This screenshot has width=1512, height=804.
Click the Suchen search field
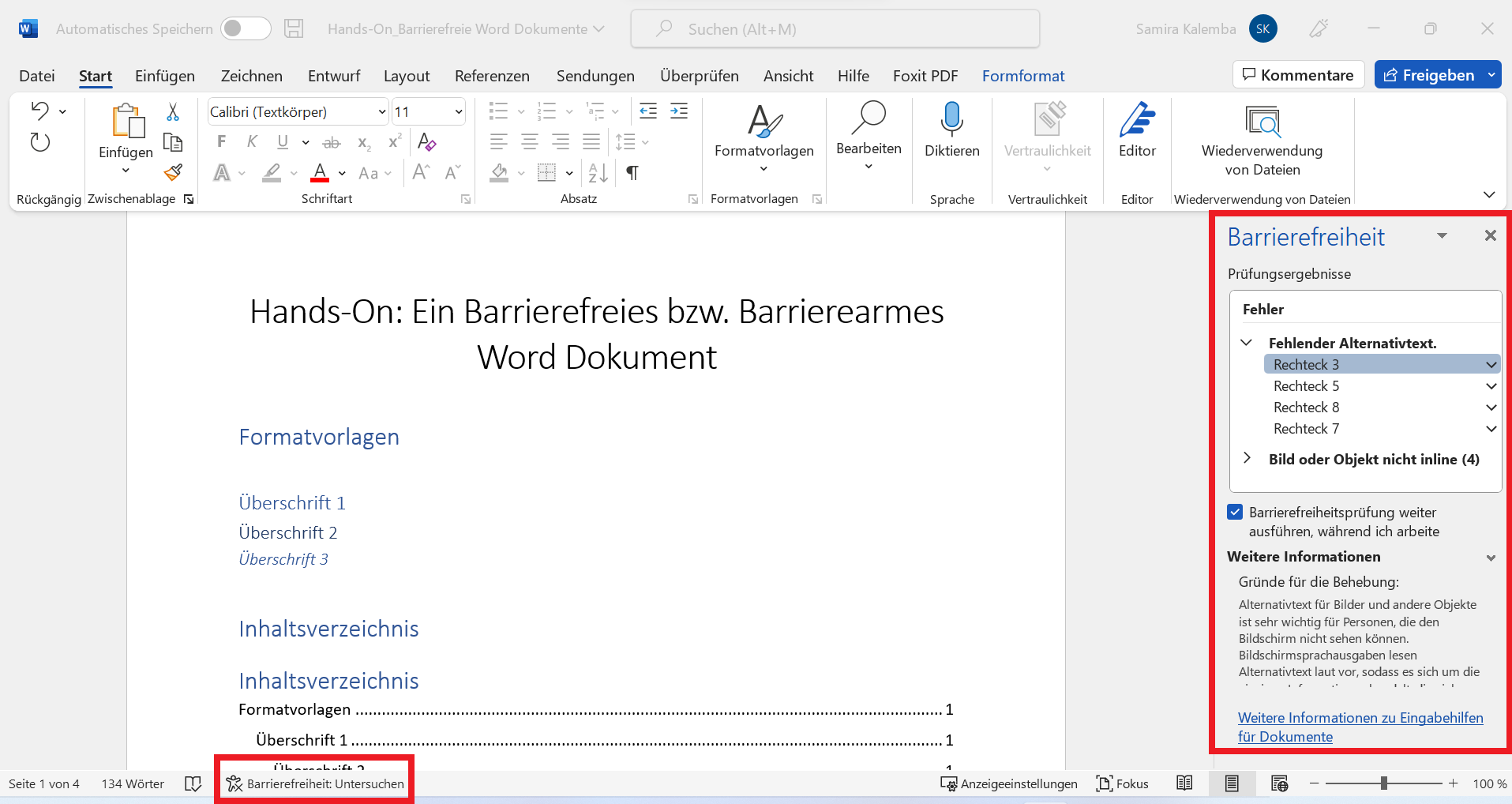(x=834, y=28)
